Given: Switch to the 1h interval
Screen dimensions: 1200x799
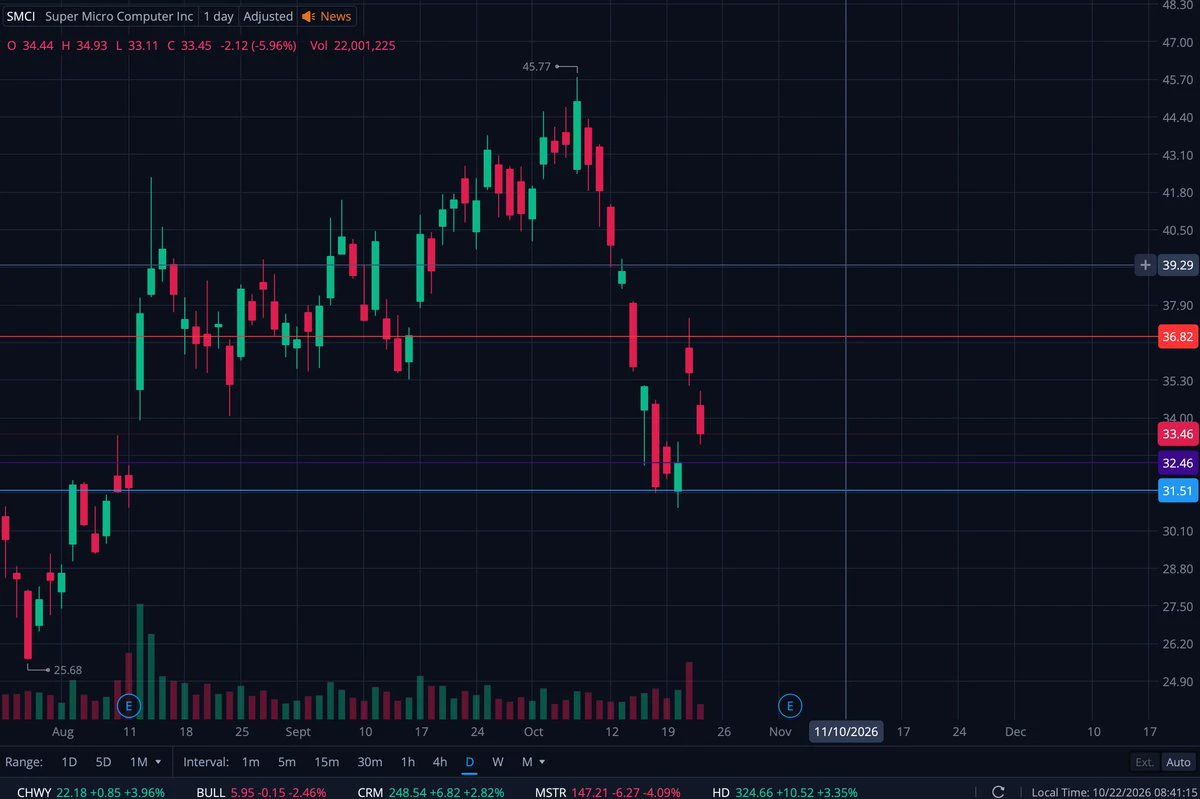Looking at the screenshot, I should 408,762.
